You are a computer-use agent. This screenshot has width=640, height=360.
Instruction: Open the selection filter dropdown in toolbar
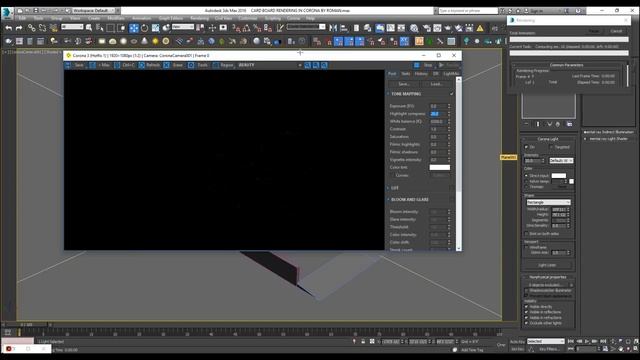pos(72,27)
